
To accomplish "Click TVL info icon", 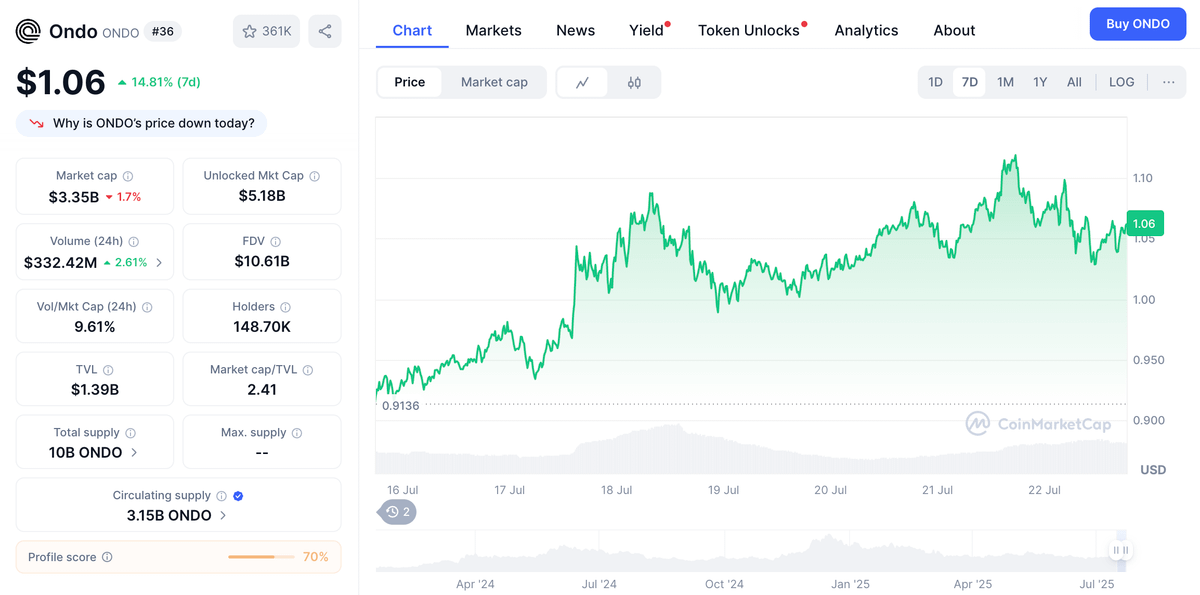I will point(108,370).
